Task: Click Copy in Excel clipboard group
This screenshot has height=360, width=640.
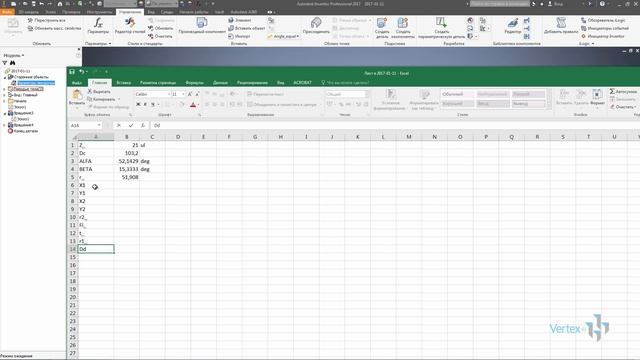Action: [102, 99]
